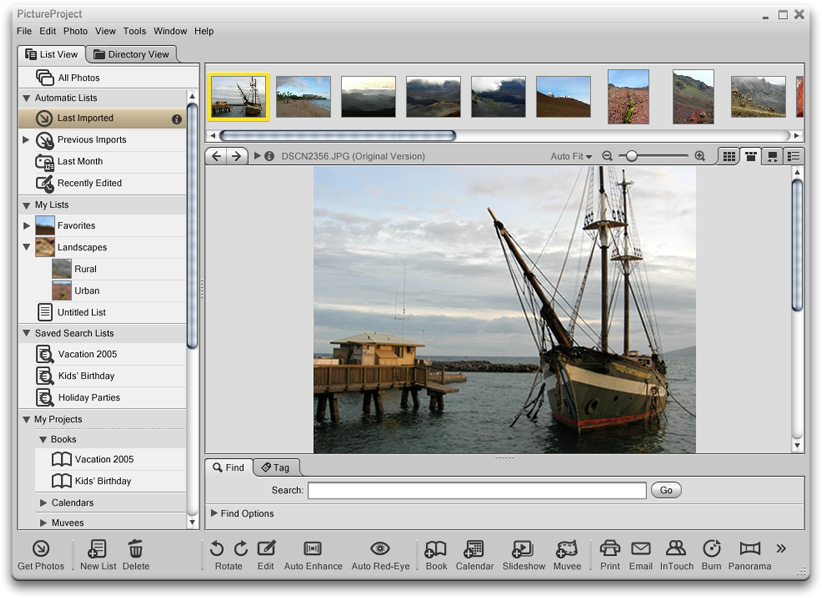This screenshot has width=822, height=598.
Task: Select the Find tab
Action: [x=229, y=467]
